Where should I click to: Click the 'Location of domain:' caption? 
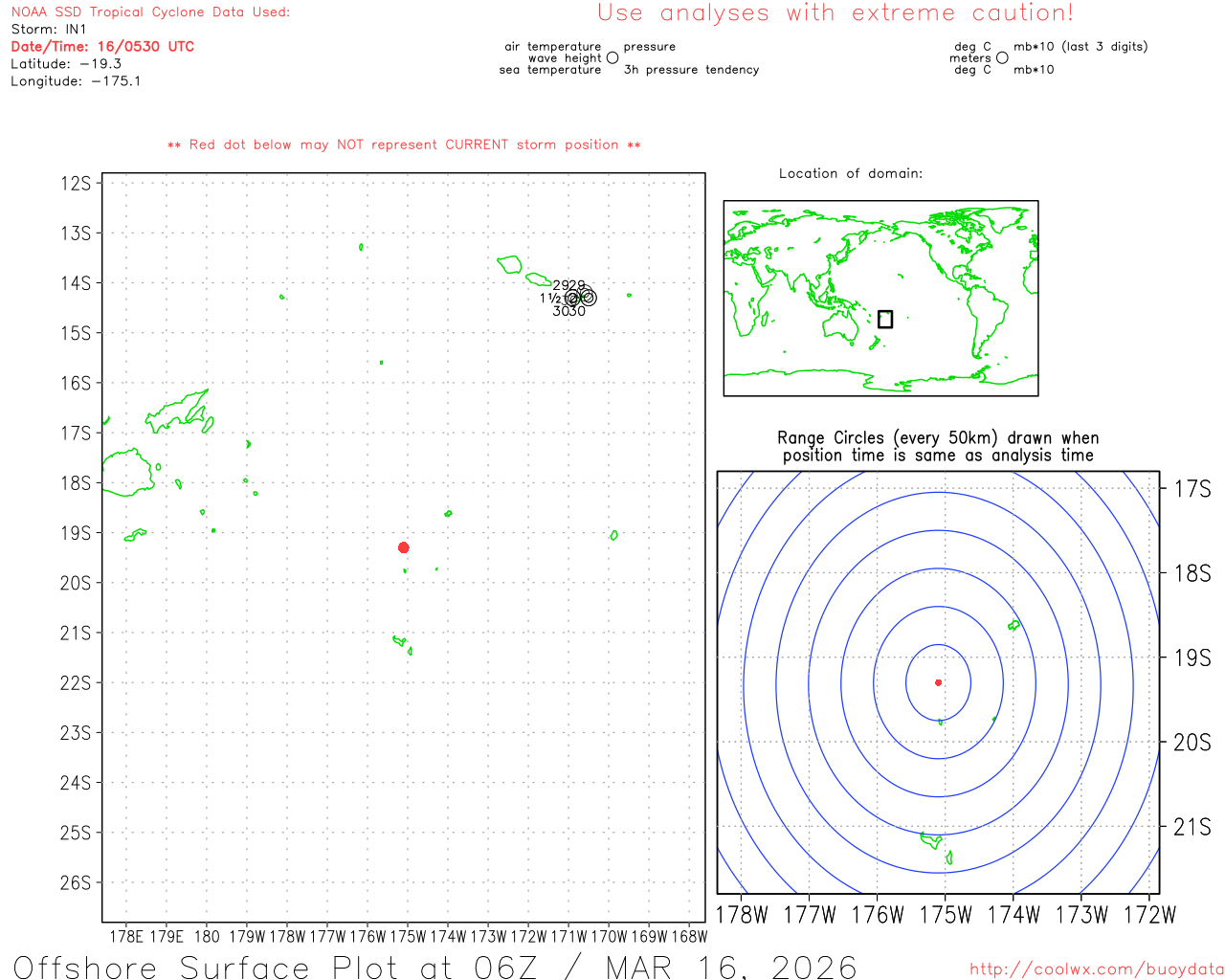[851, 173]
